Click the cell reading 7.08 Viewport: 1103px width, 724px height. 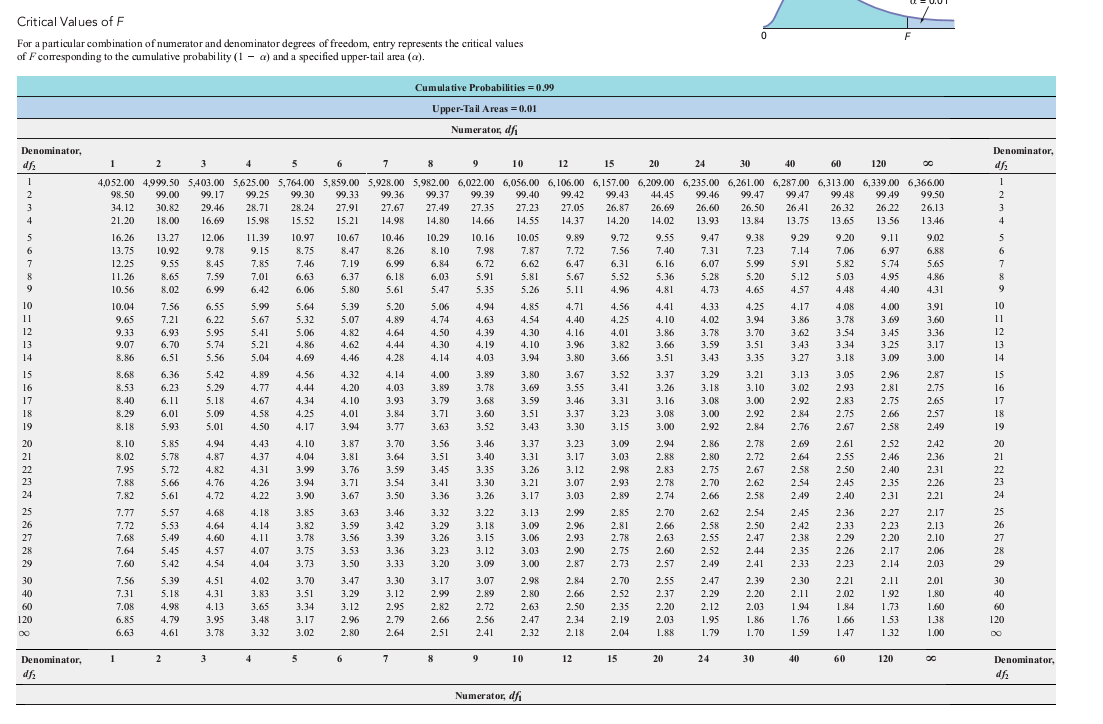pos(125,606)
